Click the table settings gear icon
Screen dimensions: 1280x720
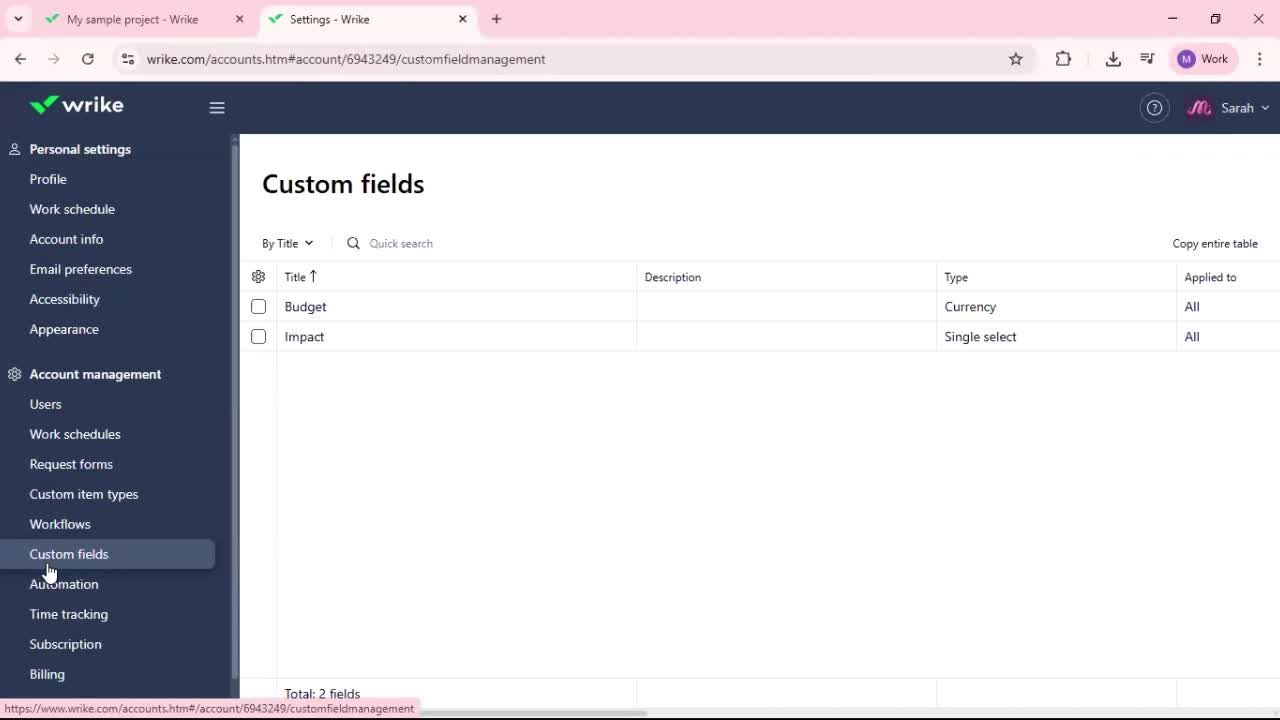(258, 277)
